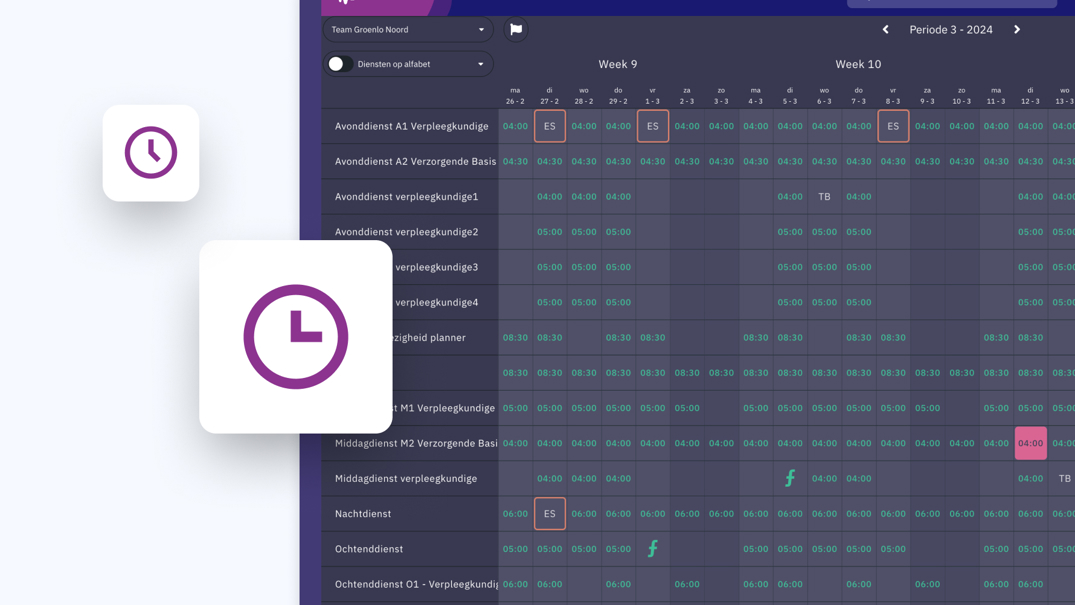Go to the next period with right arrow
Image resolution: width=1075 pixels, height=605 pixels.
click(1017, 30)
